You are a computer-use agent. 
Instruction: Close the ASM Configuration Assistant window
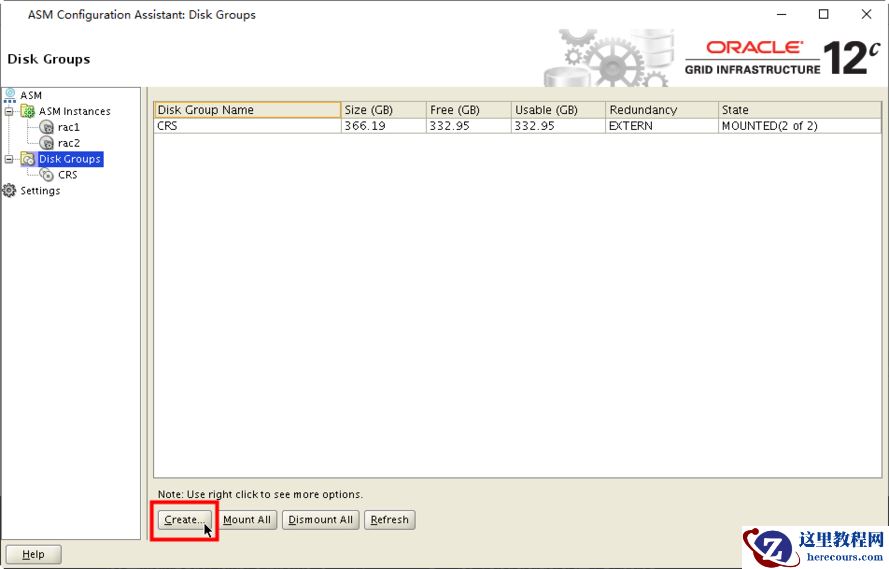point(866,14)
